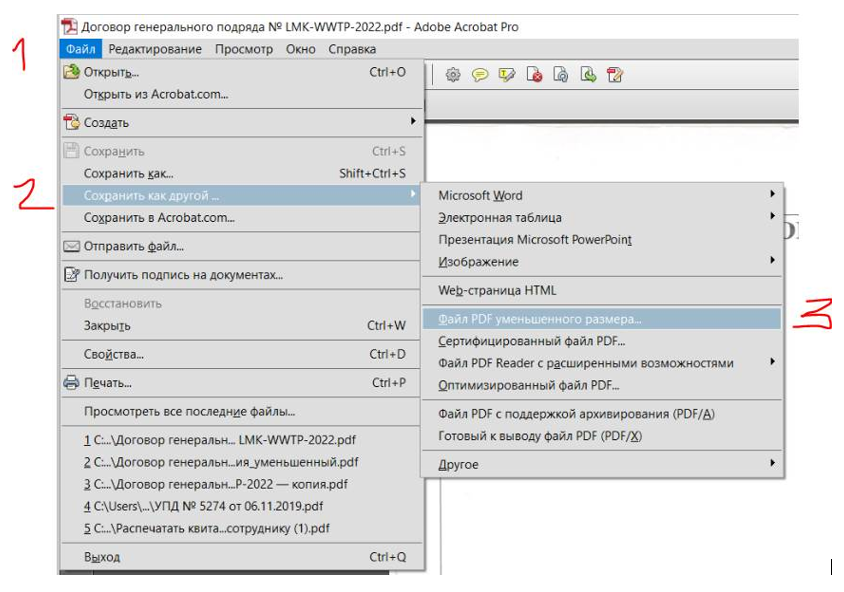The height and width of the screenshot is (592, 844).
Task: Open recent file 1 LMK-WWTP-2022.pdf
Action: [x=241, y=440]
